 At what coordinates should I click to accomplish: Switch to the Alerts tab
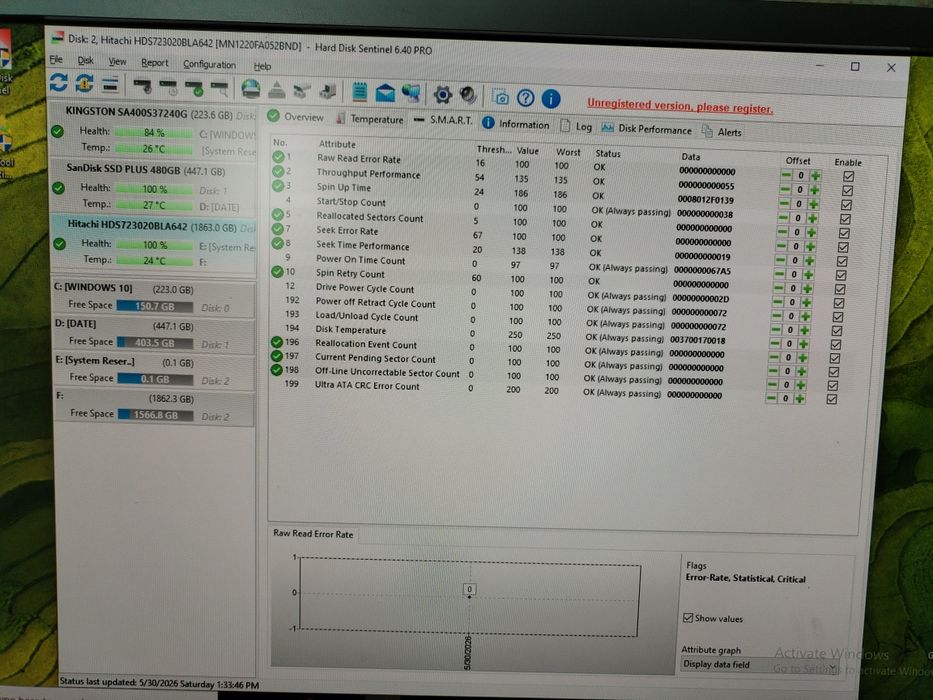722,132
